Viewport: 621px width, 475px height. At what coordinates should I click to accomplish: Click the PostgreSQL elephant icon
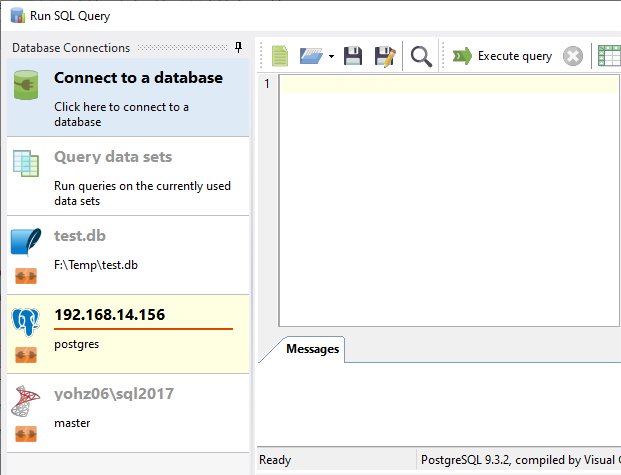[26, 322]
